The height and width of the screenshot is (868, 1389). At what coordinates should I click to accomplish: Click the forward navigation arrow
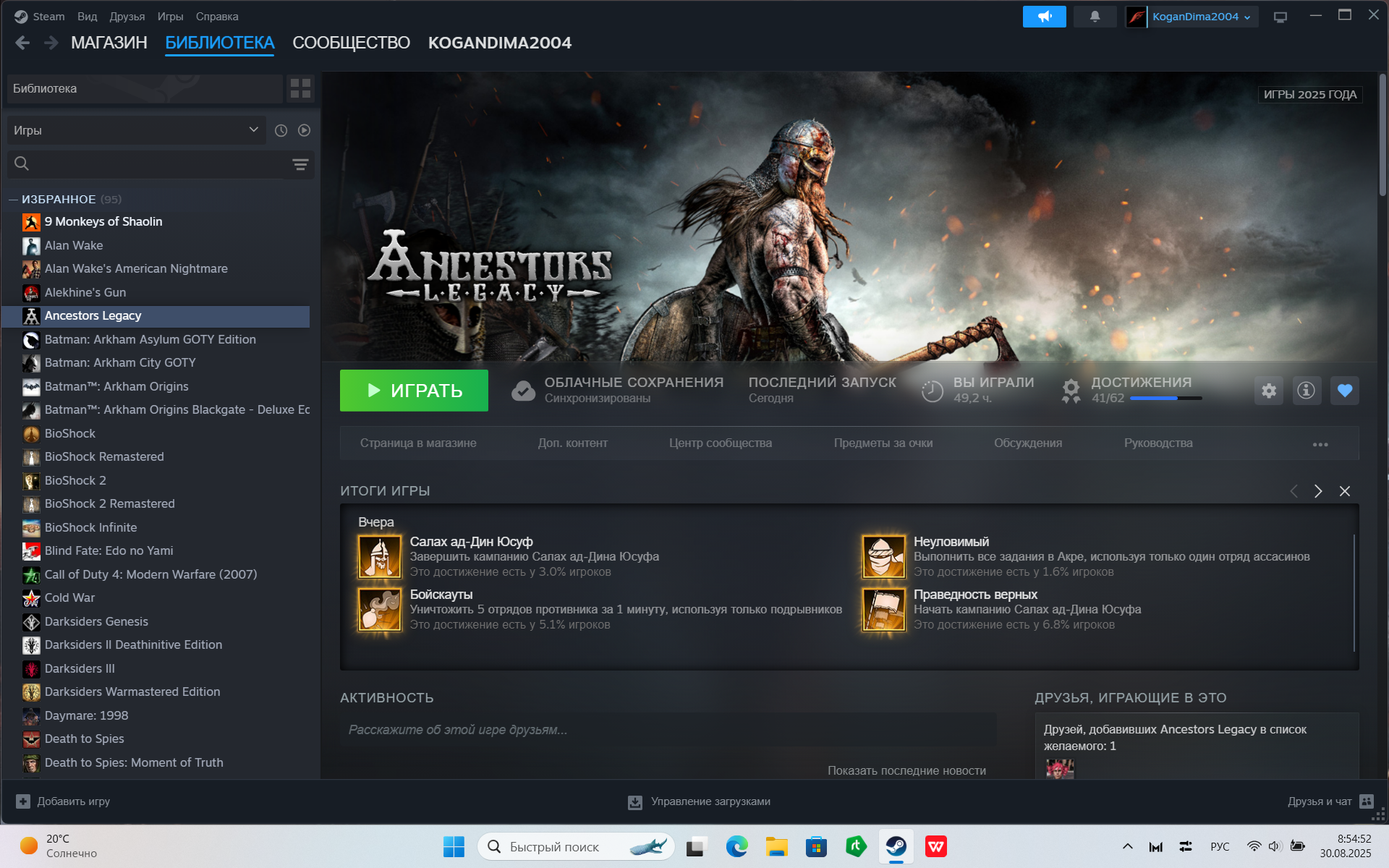pos(51,43)
